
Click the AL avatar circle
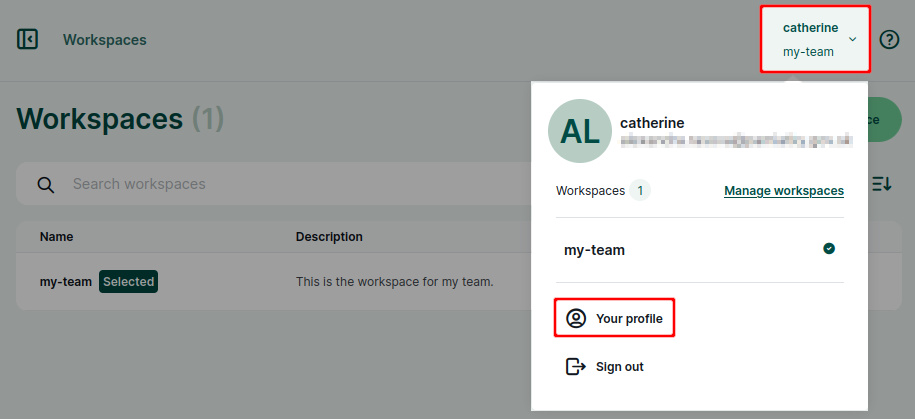pyautogui.click(x=580, y=131)
